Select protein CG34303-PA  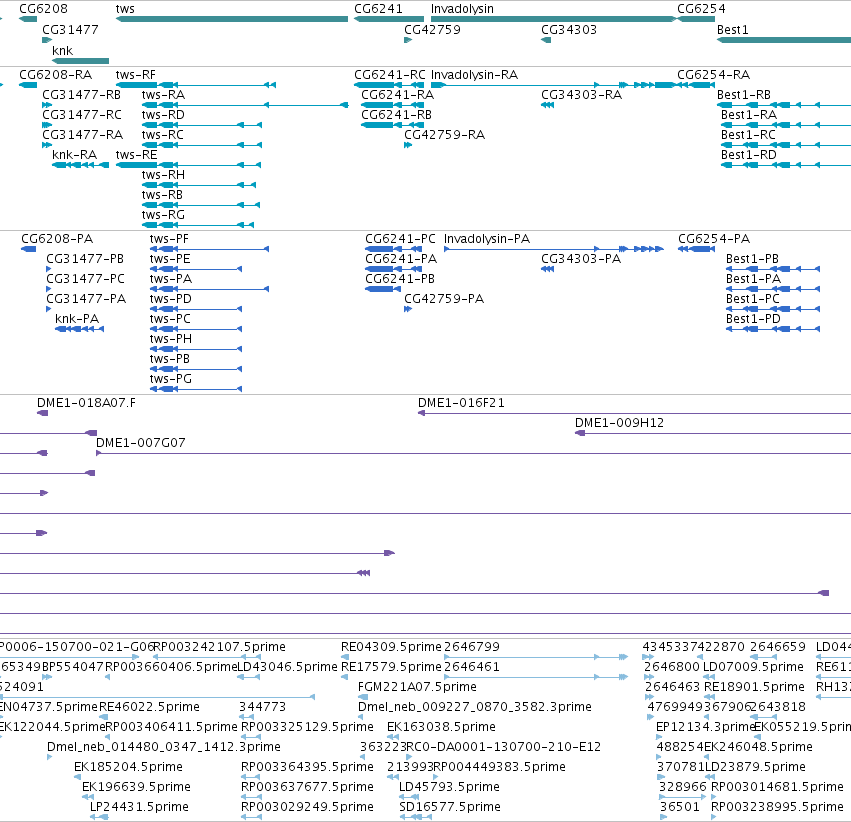[548, 269]
